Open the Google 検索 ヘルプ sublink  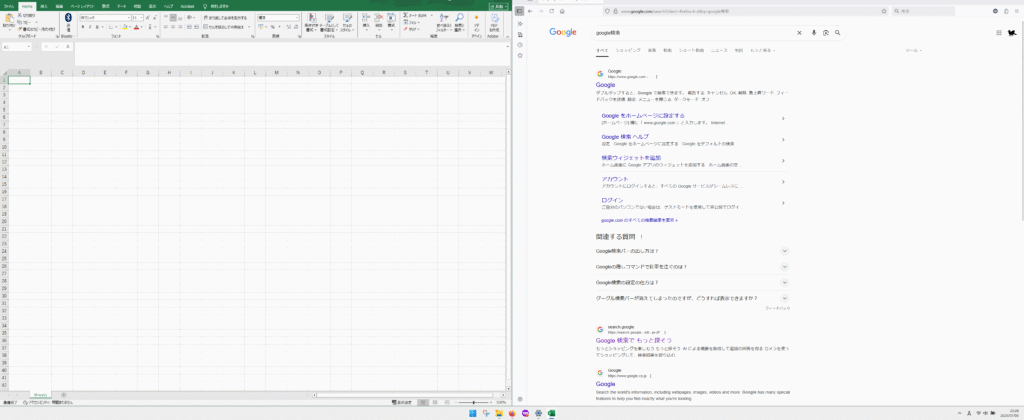pos(625,137)
